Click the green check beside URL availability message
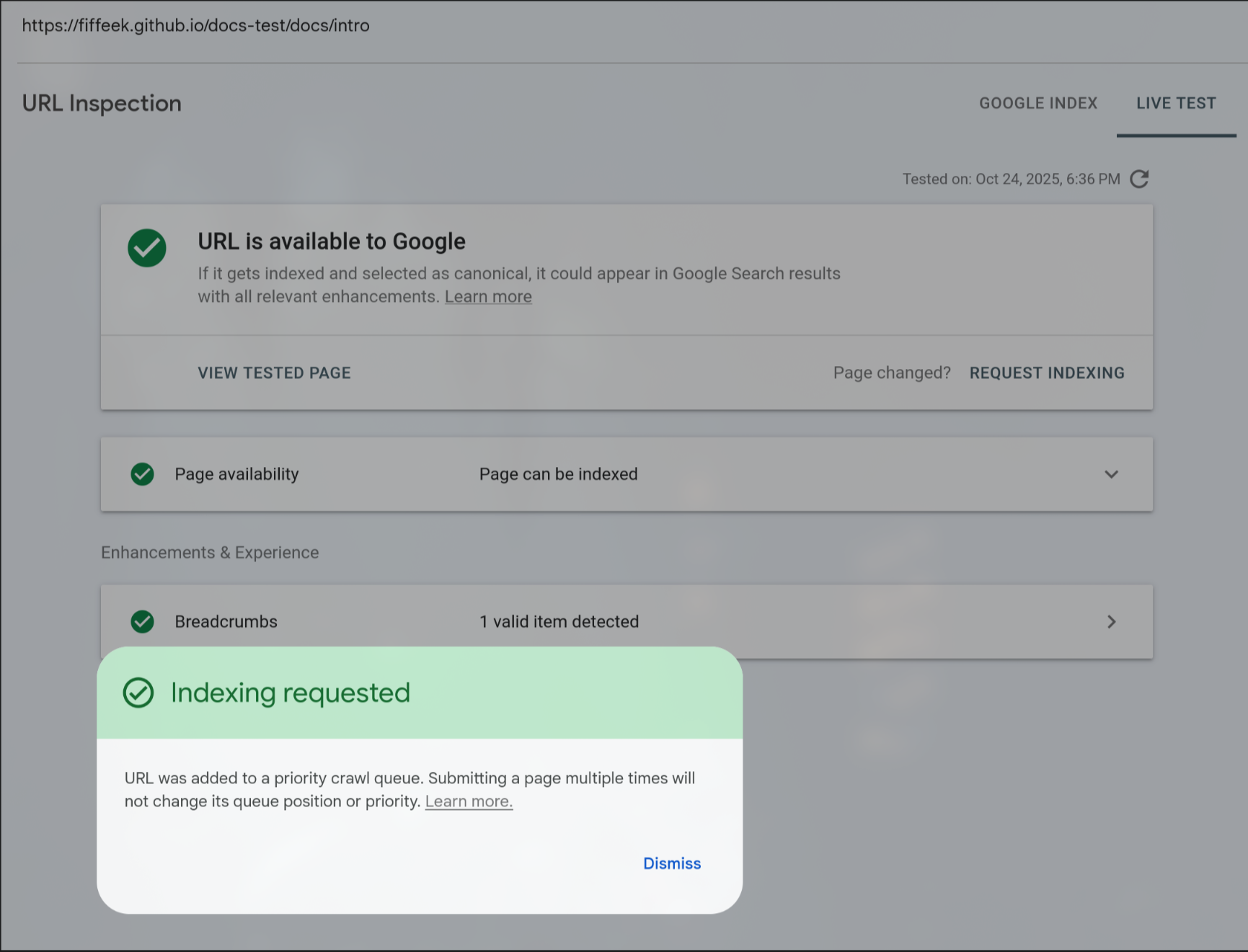This screenshot has width=1248, height=952. click(x=146, y=247)
